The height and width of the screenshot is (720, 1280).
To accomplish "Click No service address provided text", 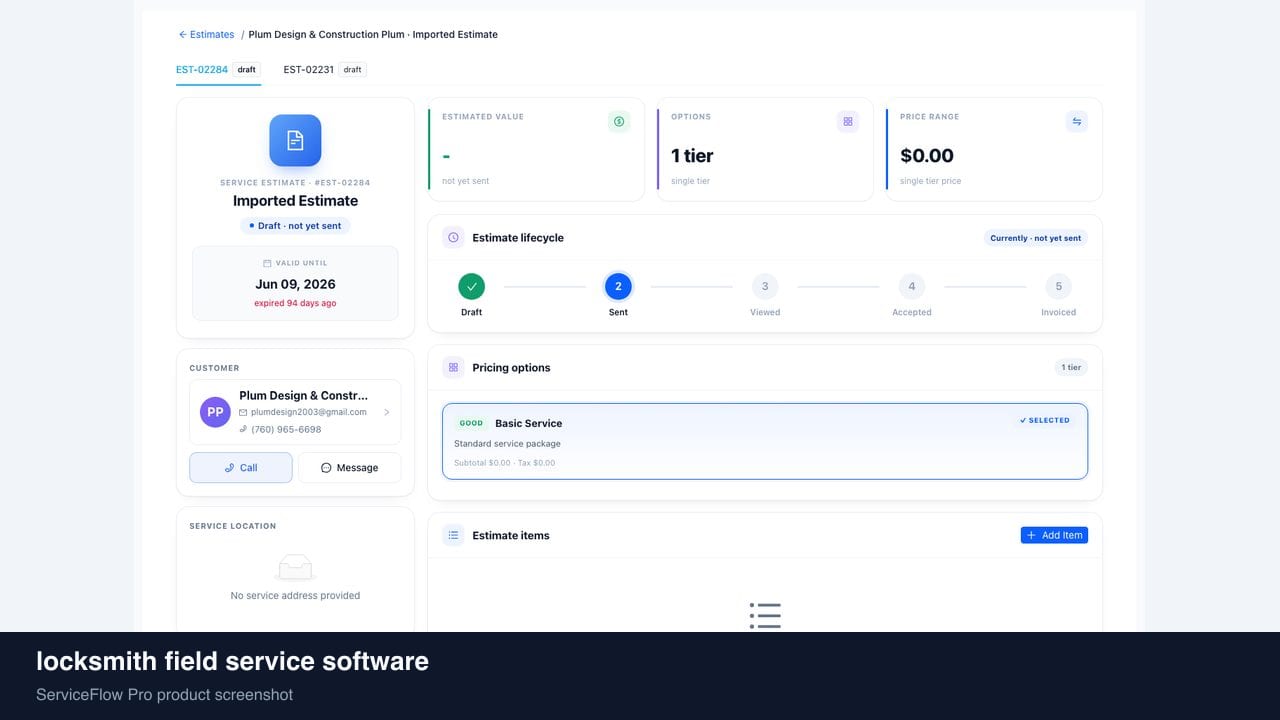I will (295, 595).
